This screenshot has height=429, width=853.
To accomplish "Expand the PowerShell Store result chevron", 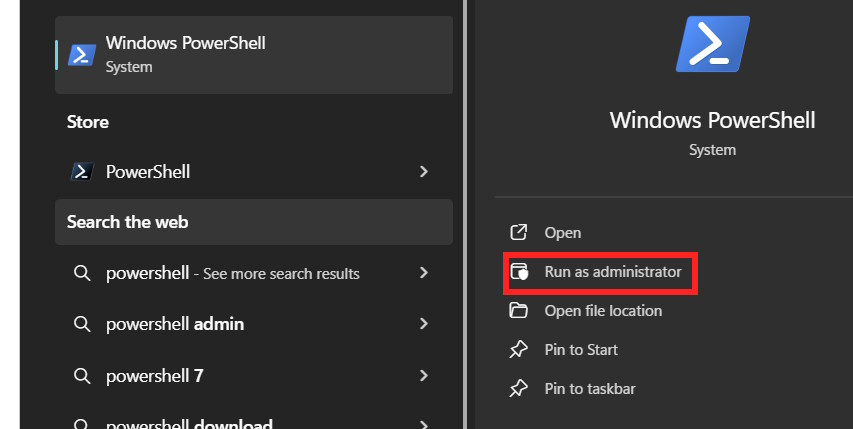I will click(x=424, y=172).
